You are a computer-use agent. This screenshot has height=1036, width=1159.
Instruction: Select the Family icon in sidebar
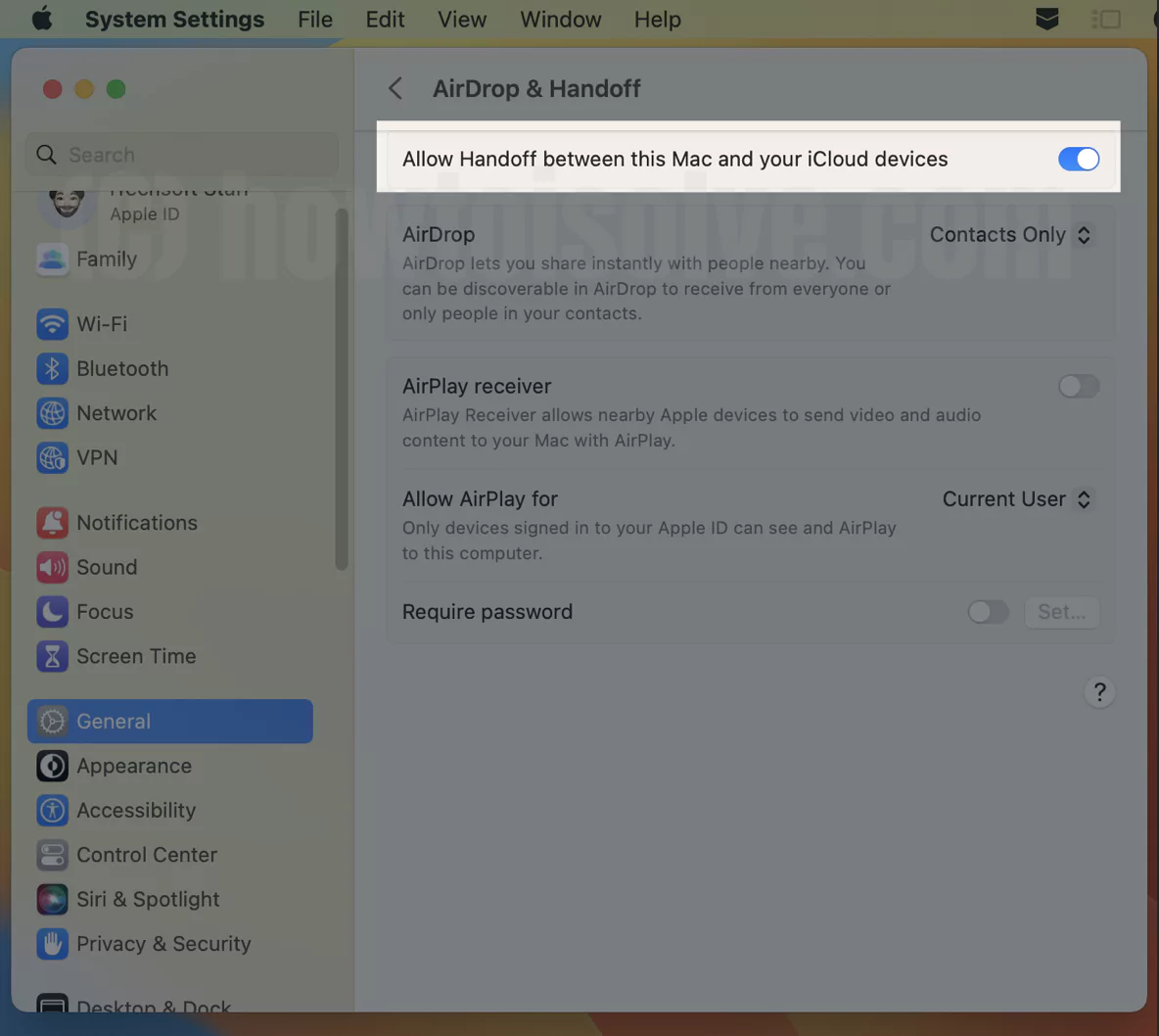[x=52, y=259]
